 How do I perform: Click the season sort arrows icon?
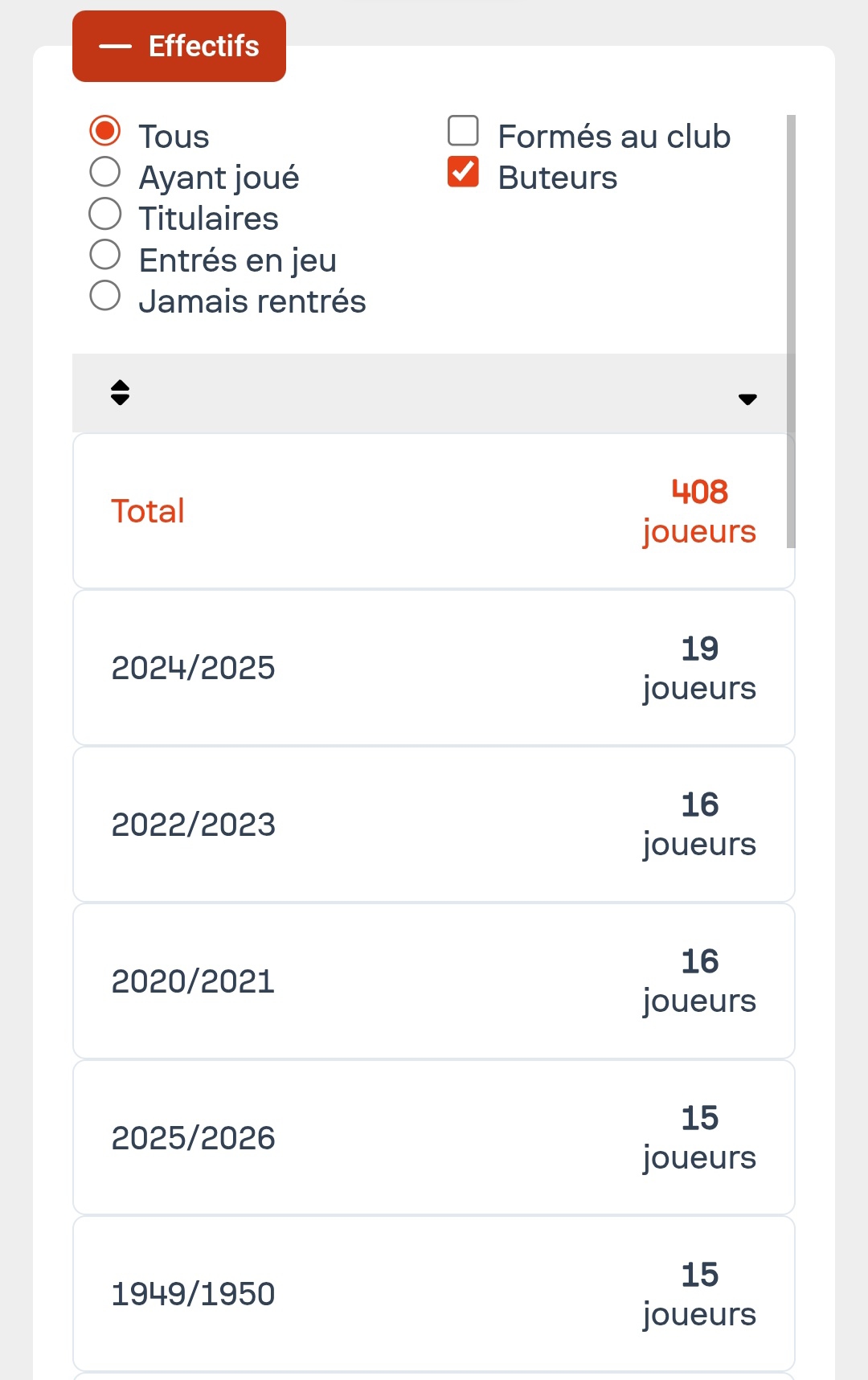(x=120, y=392)
